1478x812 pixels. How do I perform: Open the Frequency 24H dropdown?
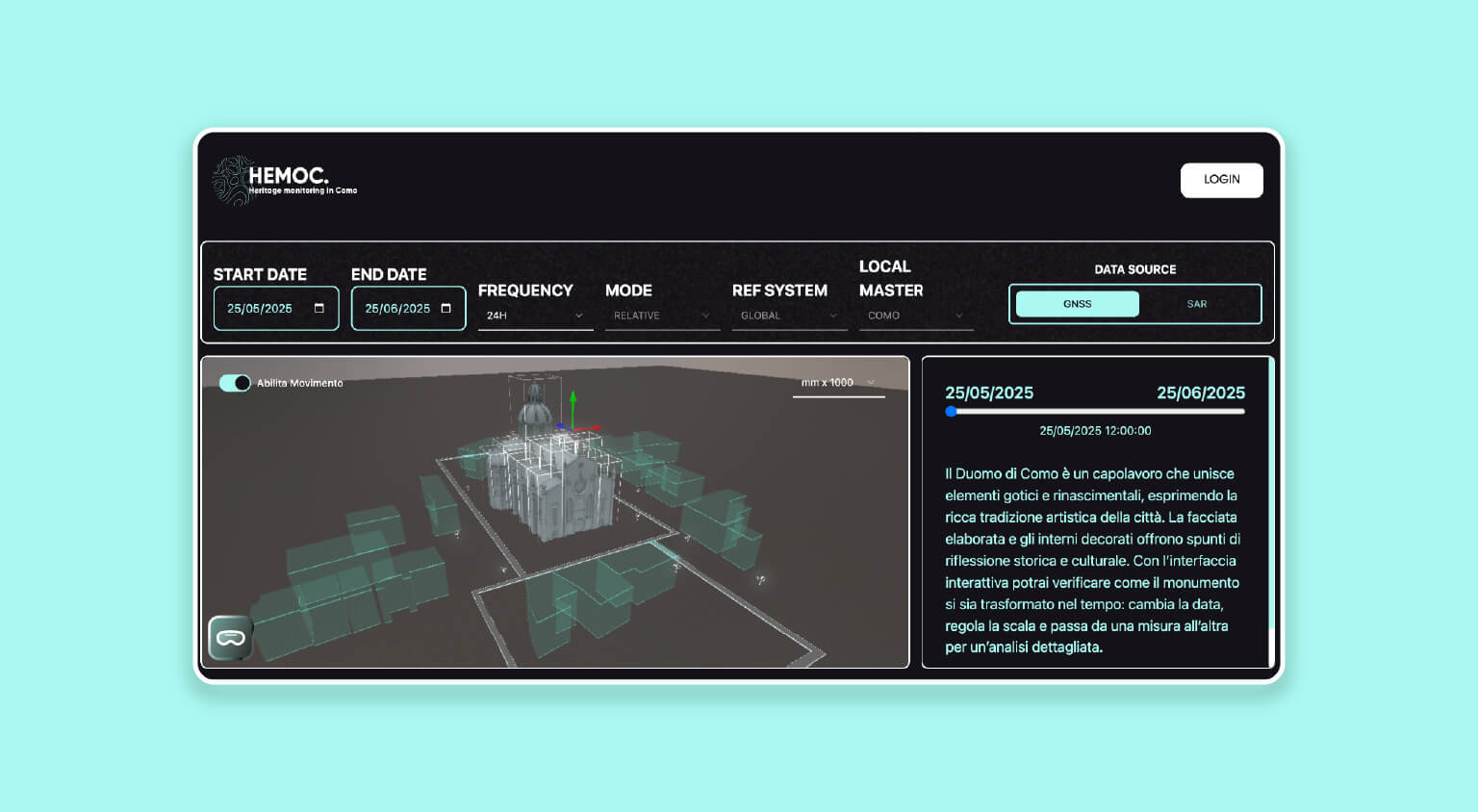click(x=535, y=316)
